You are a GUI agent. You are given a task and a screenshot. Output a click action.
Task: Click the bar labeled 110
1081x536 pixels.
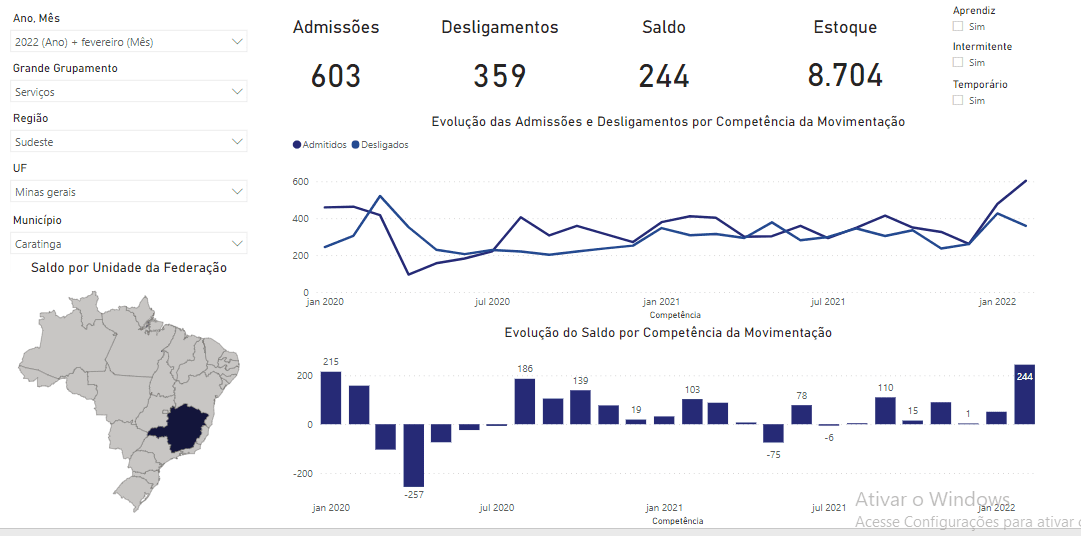[x=885, y=410]
